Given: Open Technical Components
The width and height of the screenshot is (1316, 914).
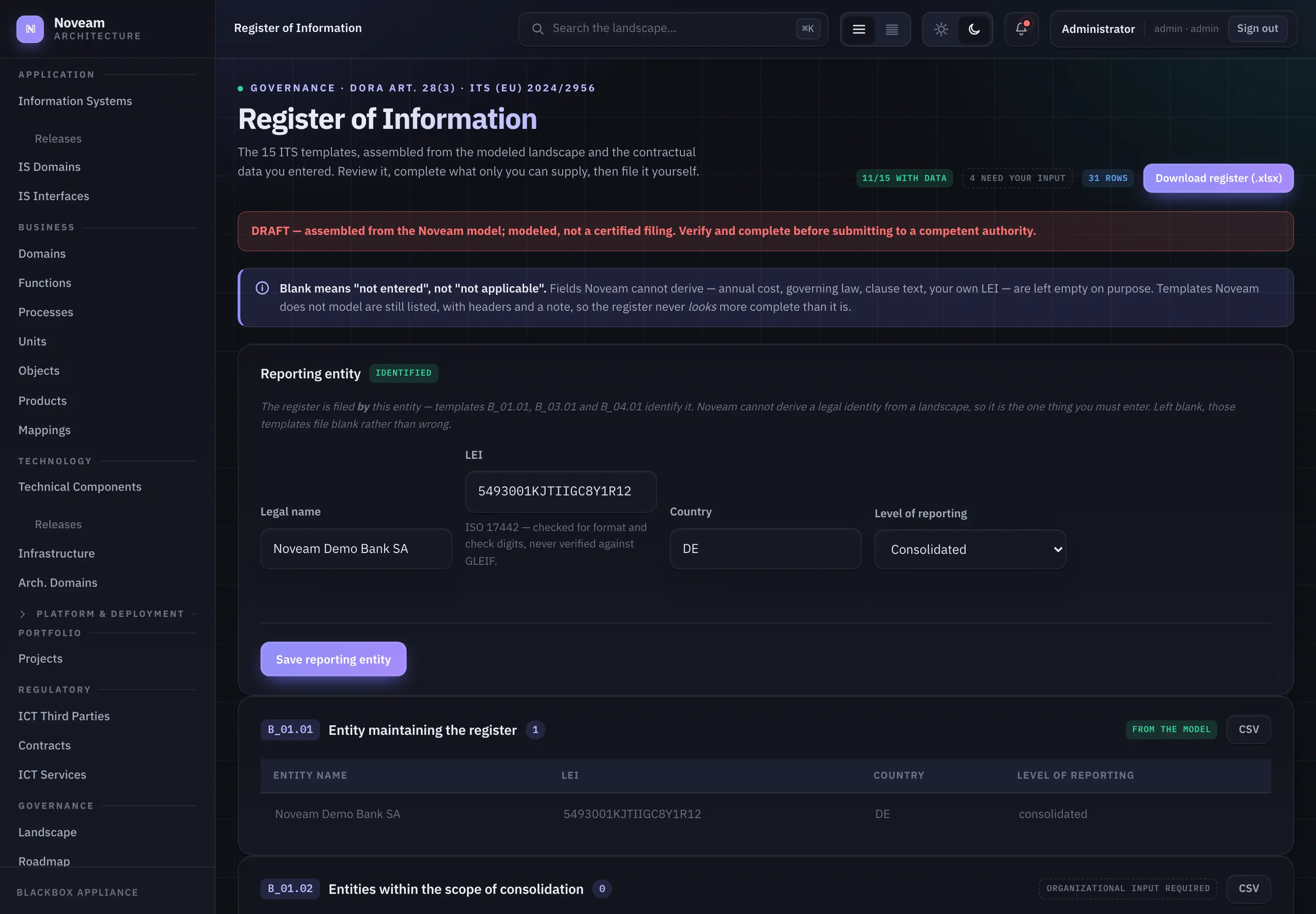Looking at the screenshot, I should coord(80,487).
